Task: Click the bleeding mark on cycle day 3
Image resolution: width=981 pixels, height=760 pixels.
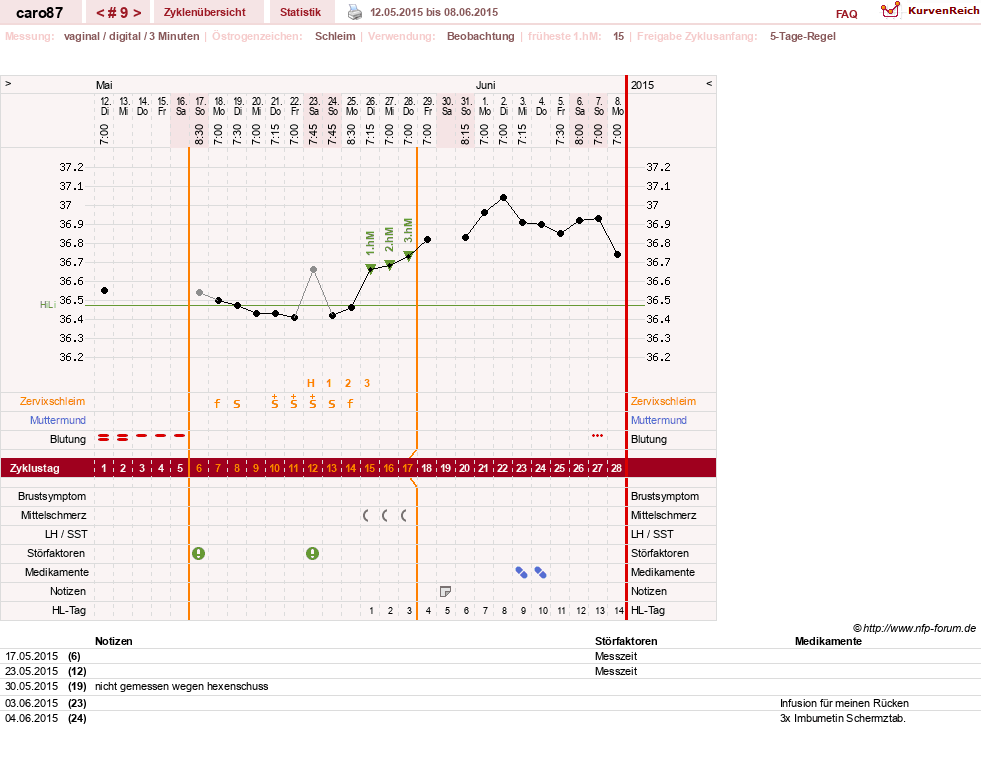Action: [142, 435]
